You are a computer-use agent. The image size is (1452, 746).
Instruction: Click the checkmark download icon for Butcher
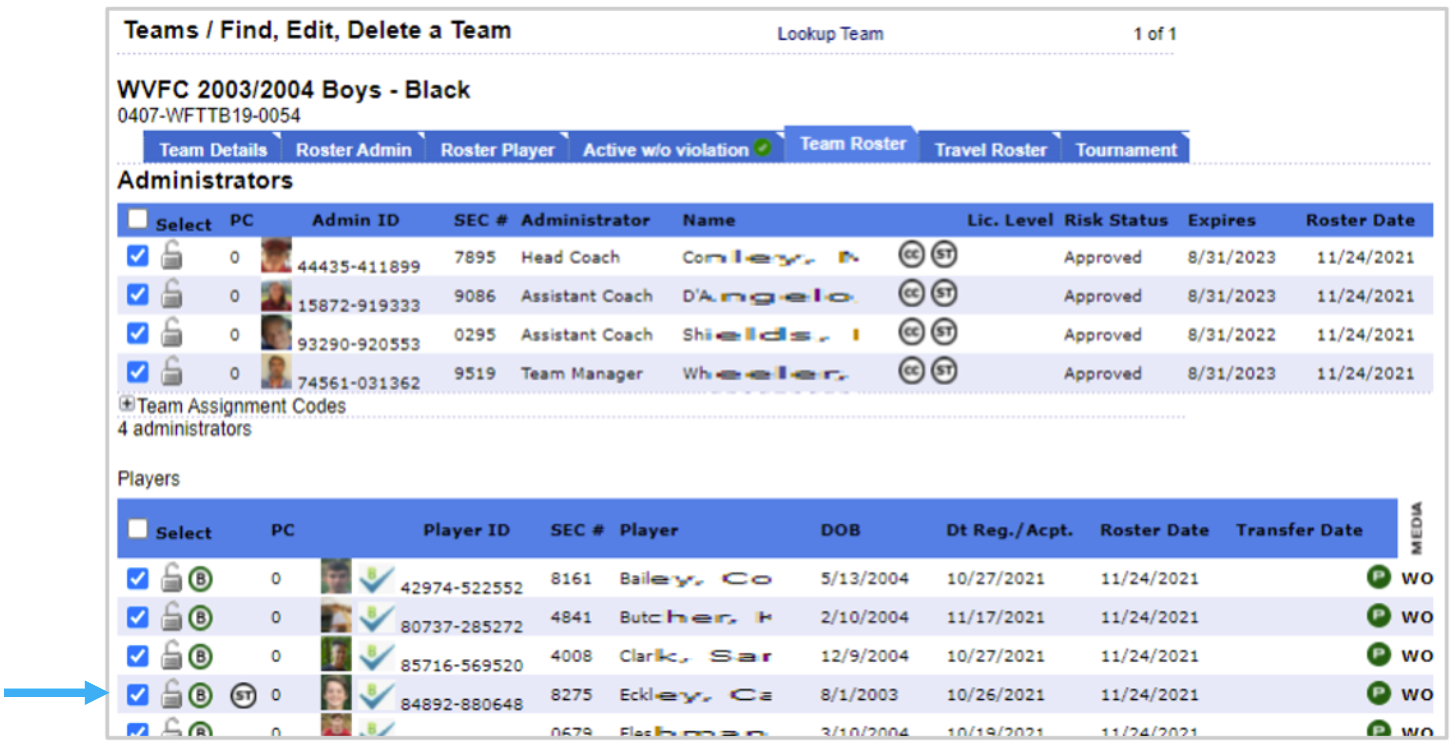click(x=376, y=618)
